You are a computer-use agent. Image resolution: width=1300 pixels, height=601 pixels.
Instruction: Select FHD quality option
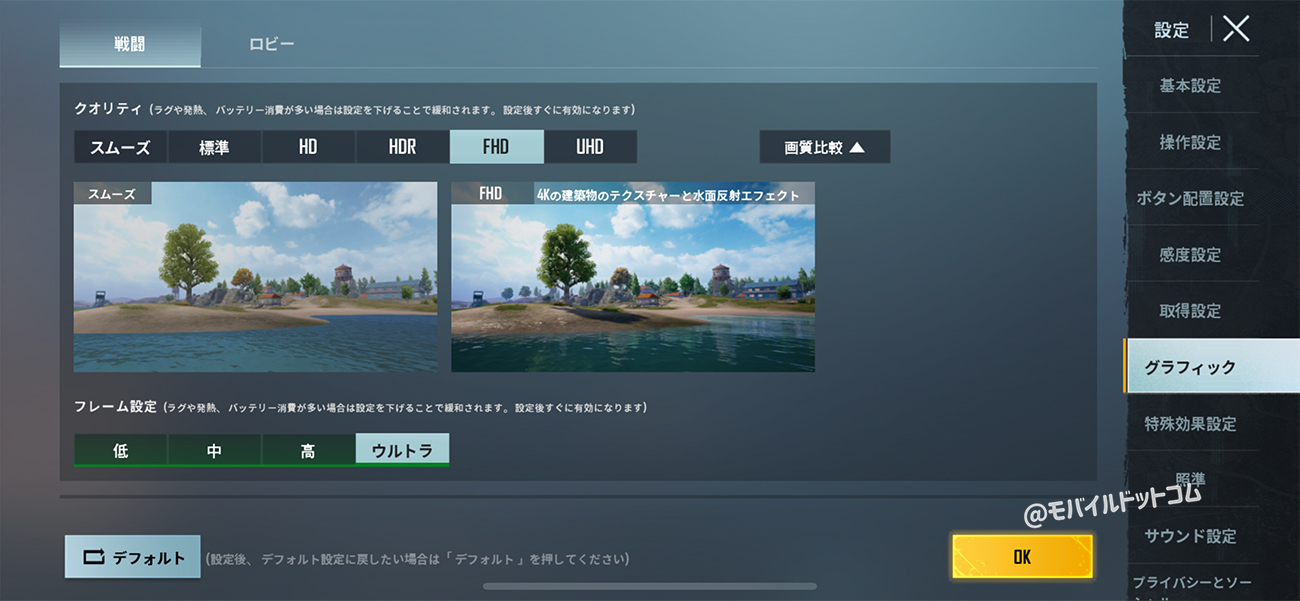point(496,147)
